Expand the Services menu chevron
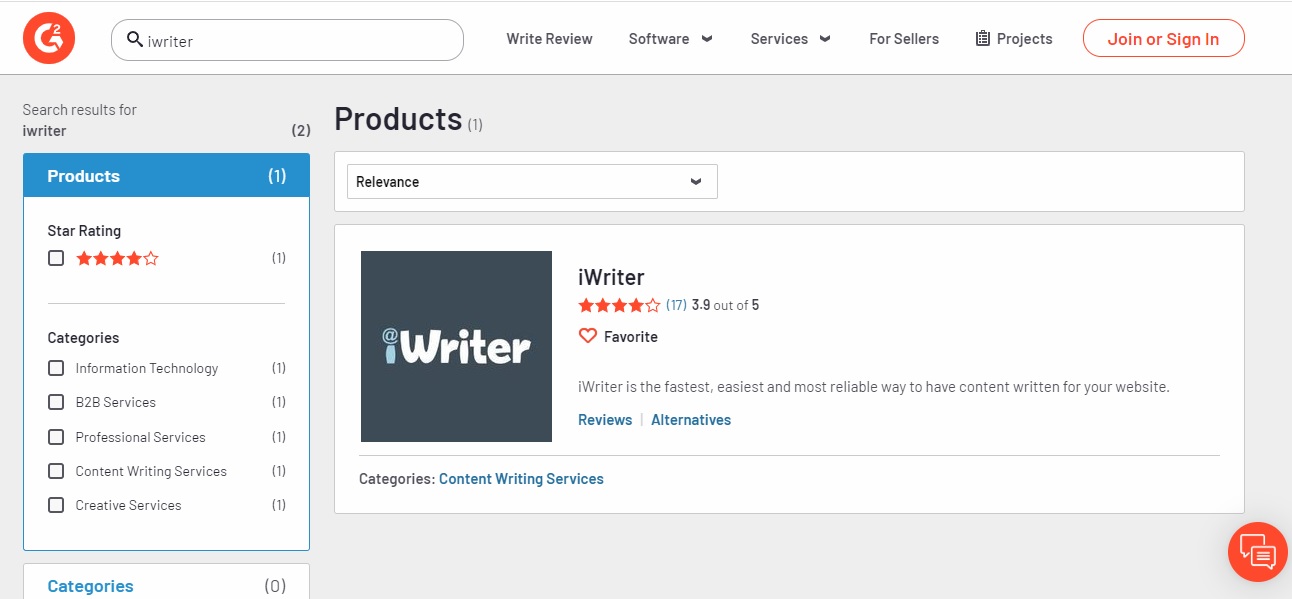 point(825,39)
